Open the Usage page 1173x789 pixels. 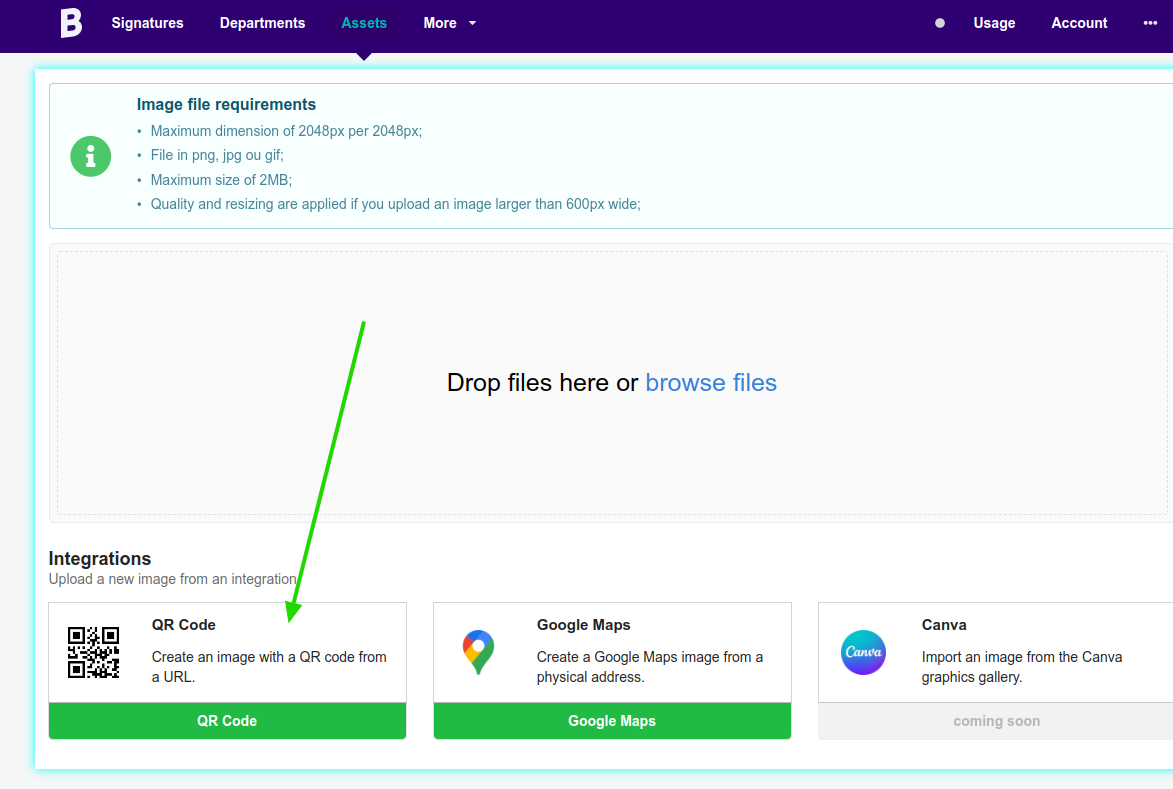[994, 23]
